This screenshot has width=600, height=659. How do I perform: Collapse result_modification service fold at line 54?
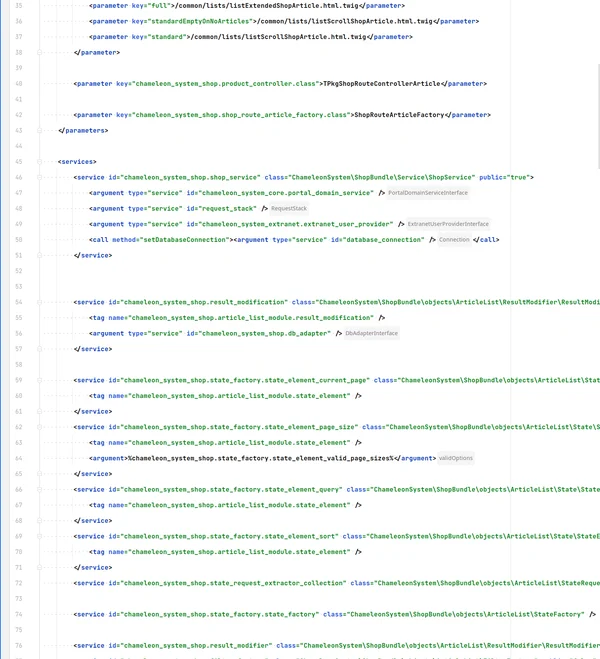tap(39, 302)
